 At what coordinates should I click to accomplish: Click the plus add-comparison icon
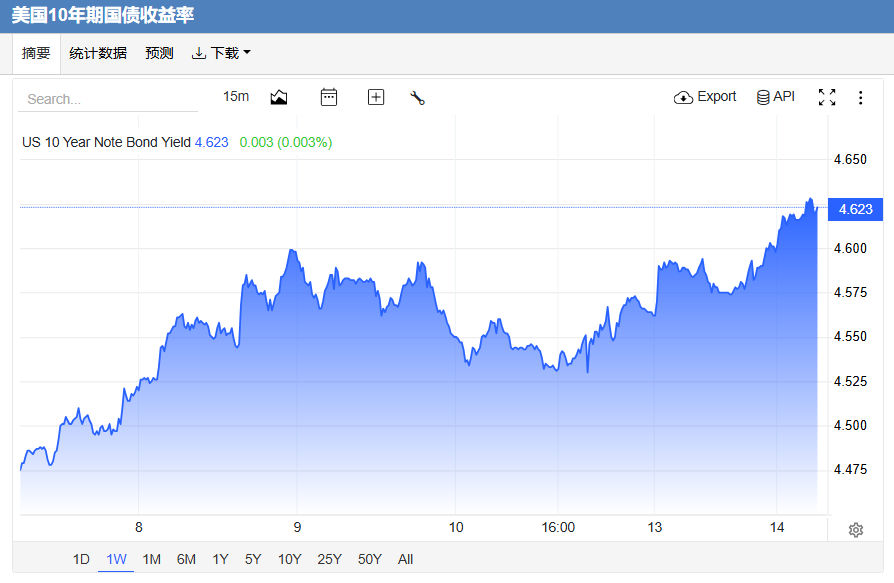tap(376, 97)
